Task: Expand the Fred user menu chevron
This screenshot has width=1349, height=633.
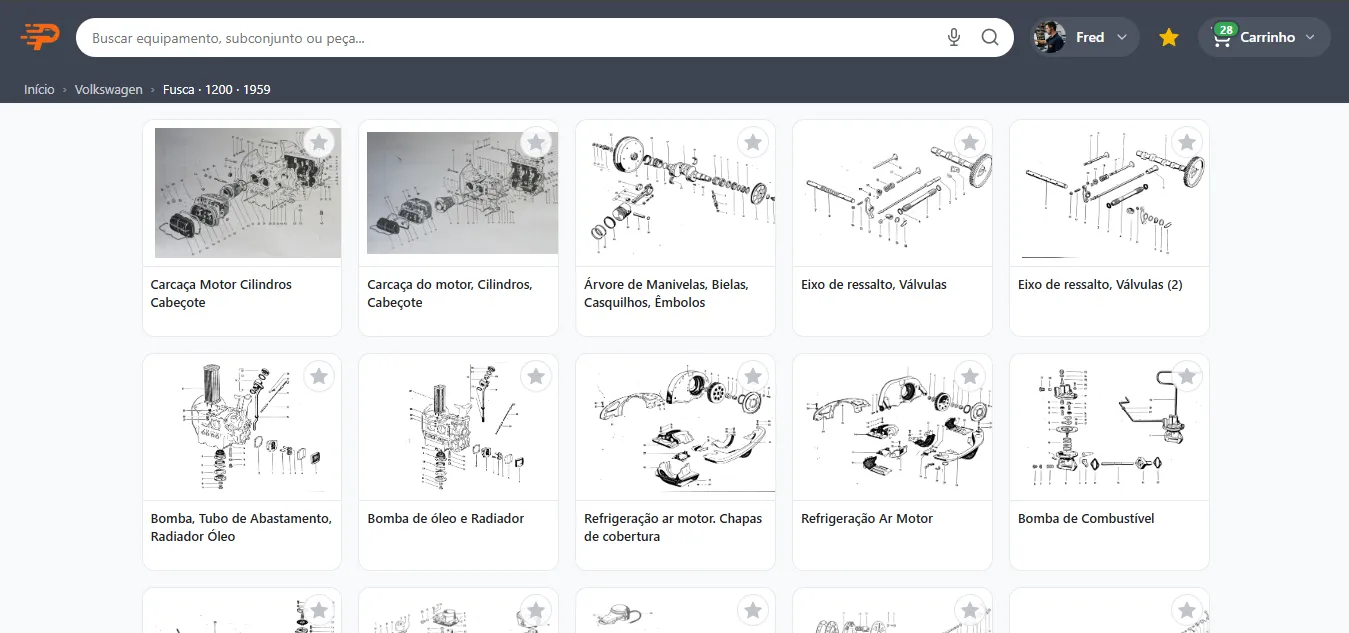Action: pyautogui.click(x=1122, y=37)
